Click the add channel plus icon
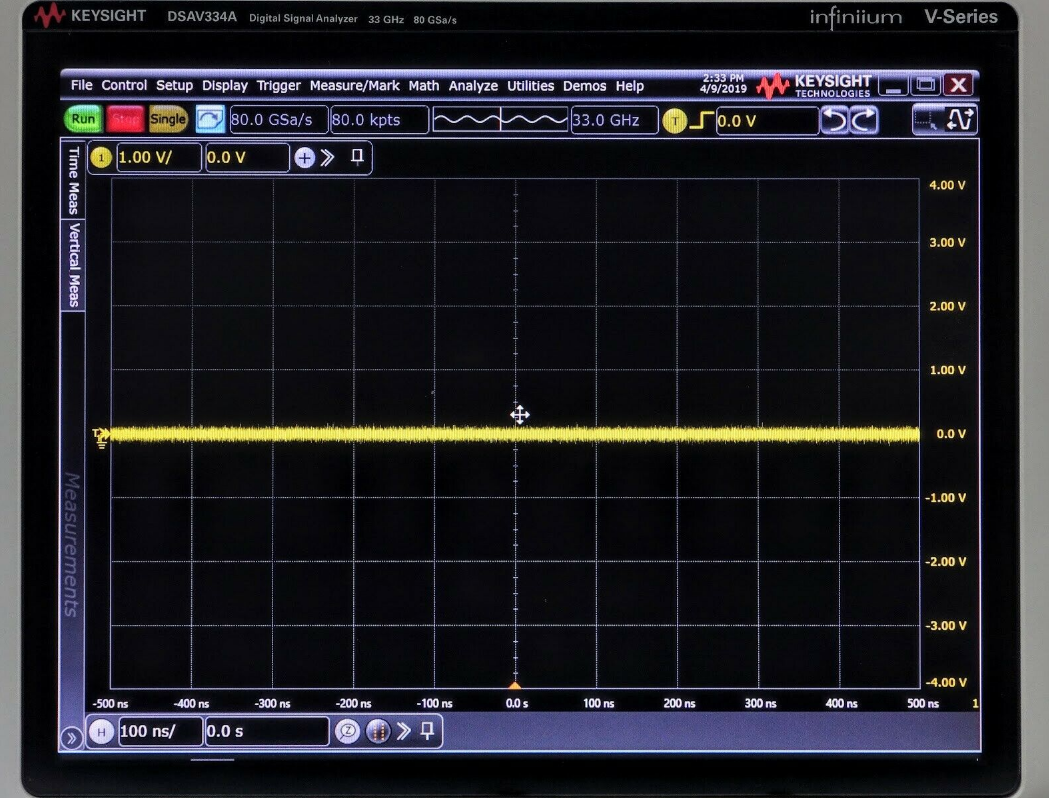This screenshot has width=1049, height=798. (304, 158)
